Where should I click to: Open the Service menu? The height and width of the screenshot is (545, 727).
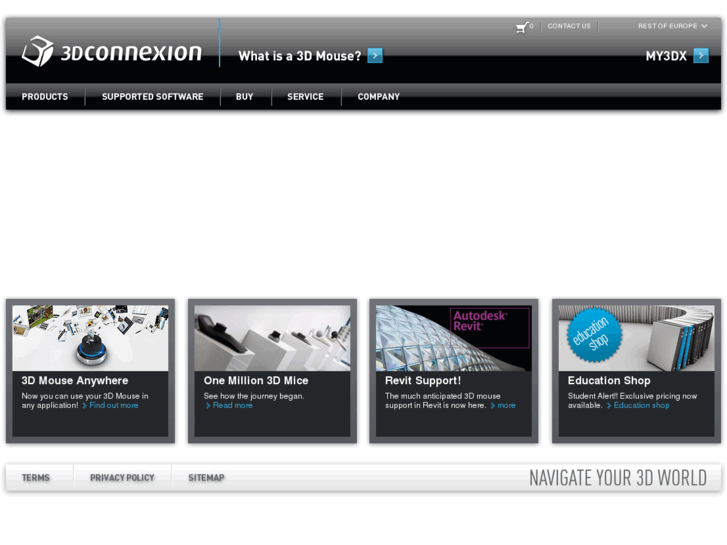click(x=305, y=96)
